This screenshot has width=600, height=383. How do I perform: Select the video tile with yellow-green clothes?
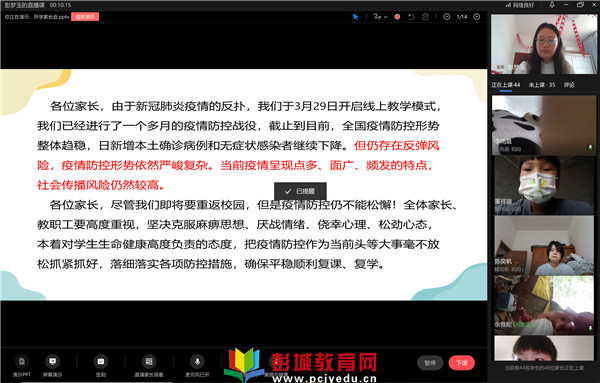coord(544,305)
